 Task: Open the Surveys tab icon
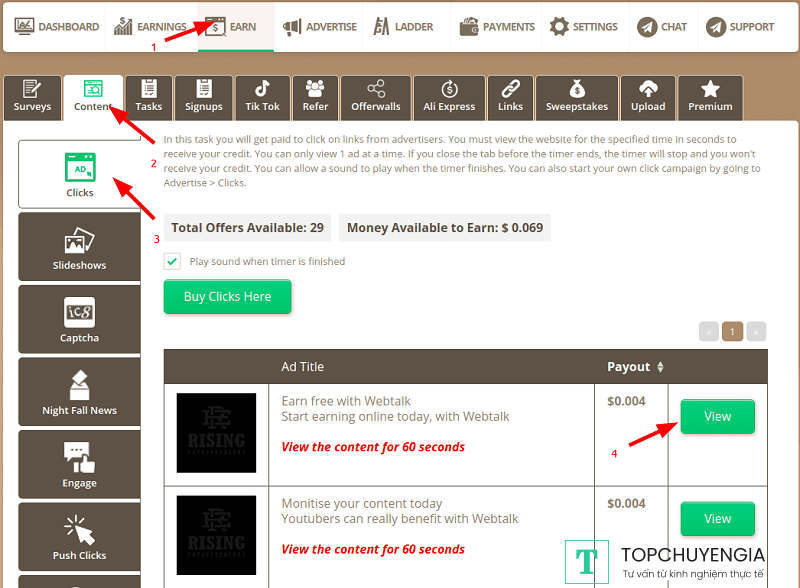point(32,90)
